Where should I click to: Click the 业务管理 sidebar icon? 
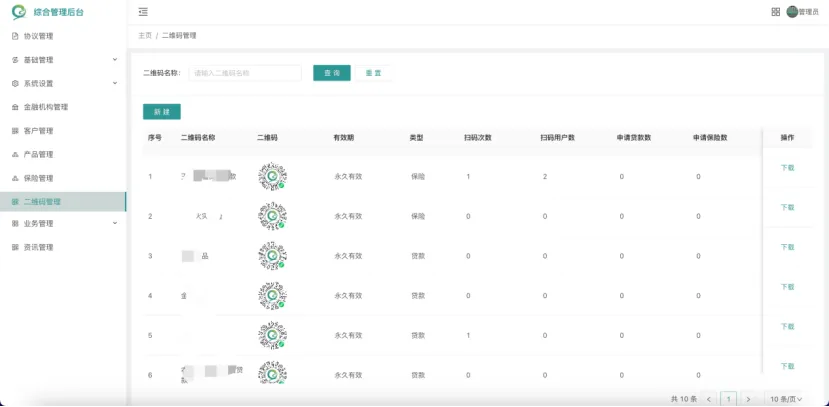(15, 224)
